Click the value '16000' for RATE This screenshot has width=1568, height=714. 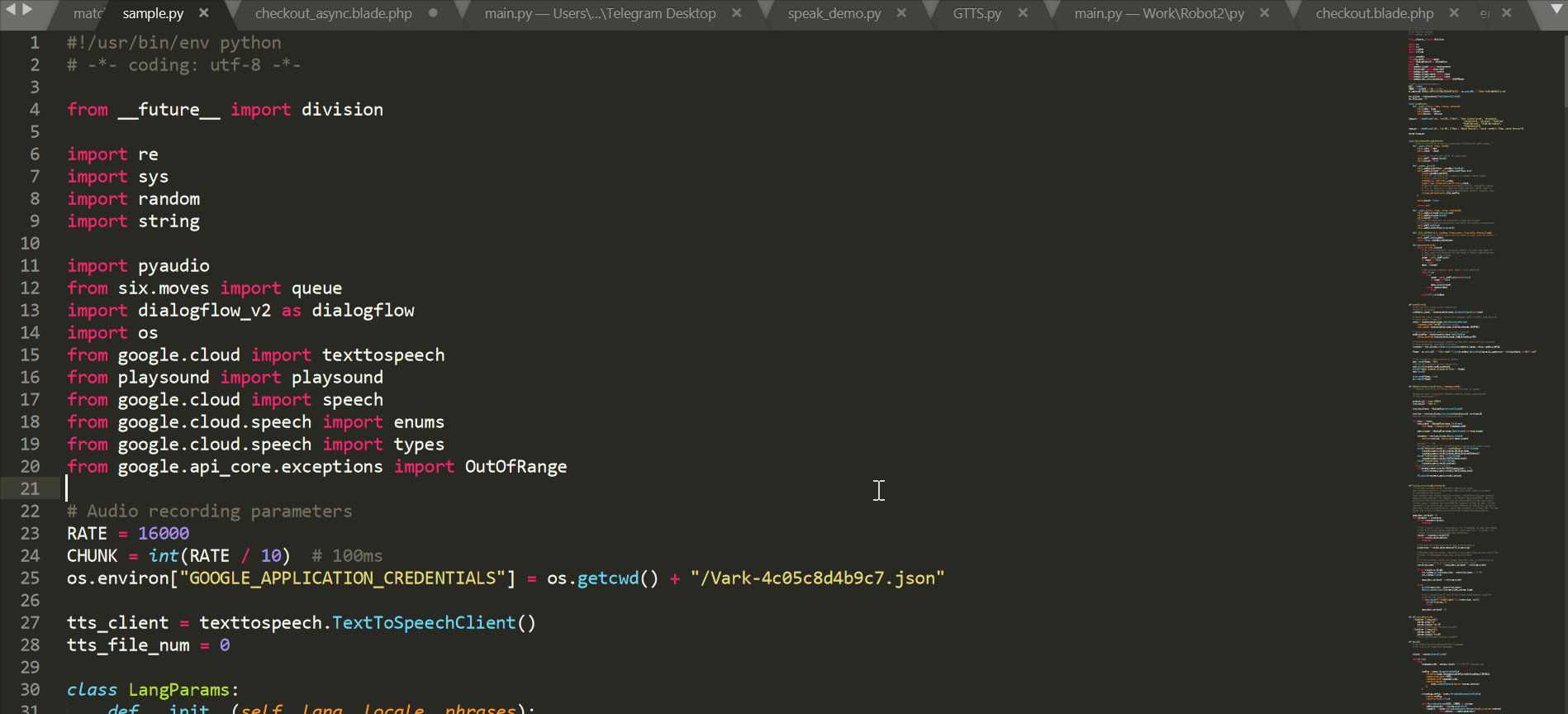pos(164,534)
